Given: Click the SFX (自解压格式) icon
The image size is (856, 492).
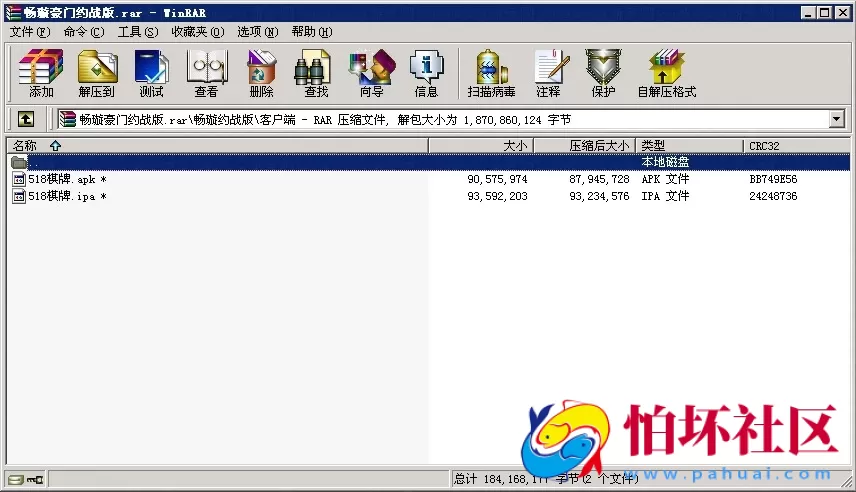Looking at the screenshot, I should click(x=666, y=73).
